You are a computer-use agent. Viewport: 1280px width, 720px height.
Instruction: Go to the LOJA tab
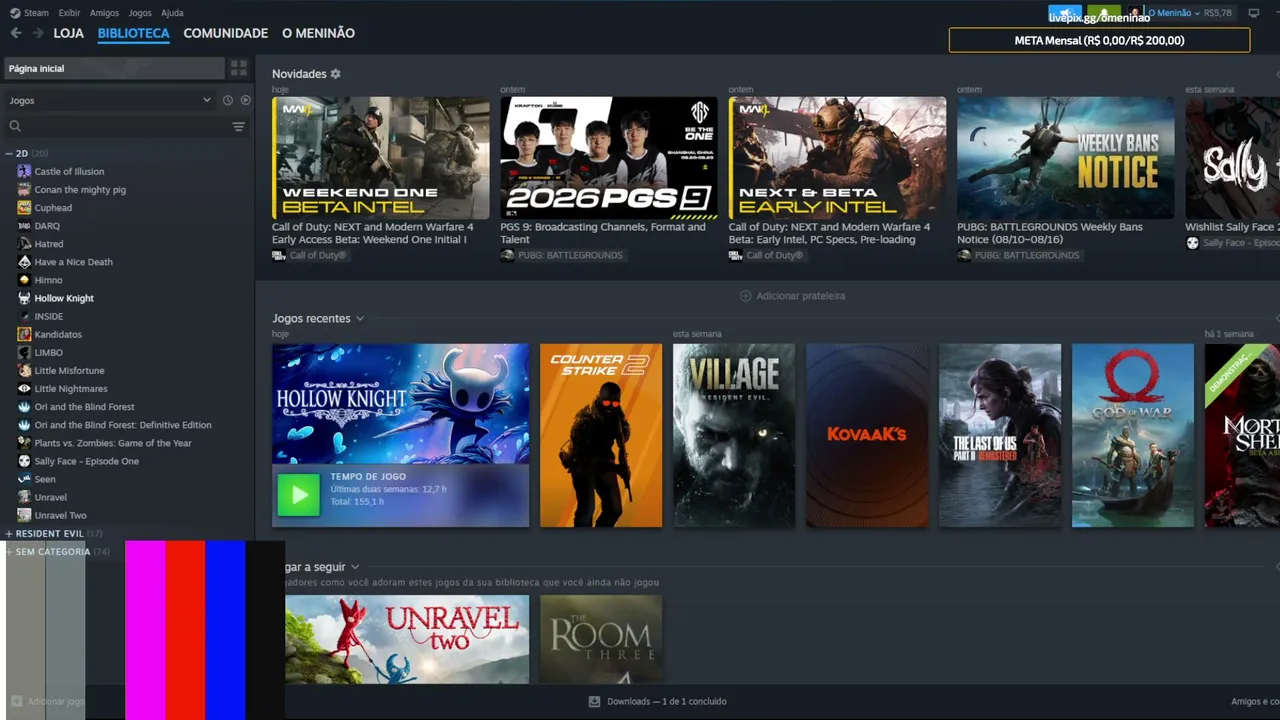[x=69, y=33]
